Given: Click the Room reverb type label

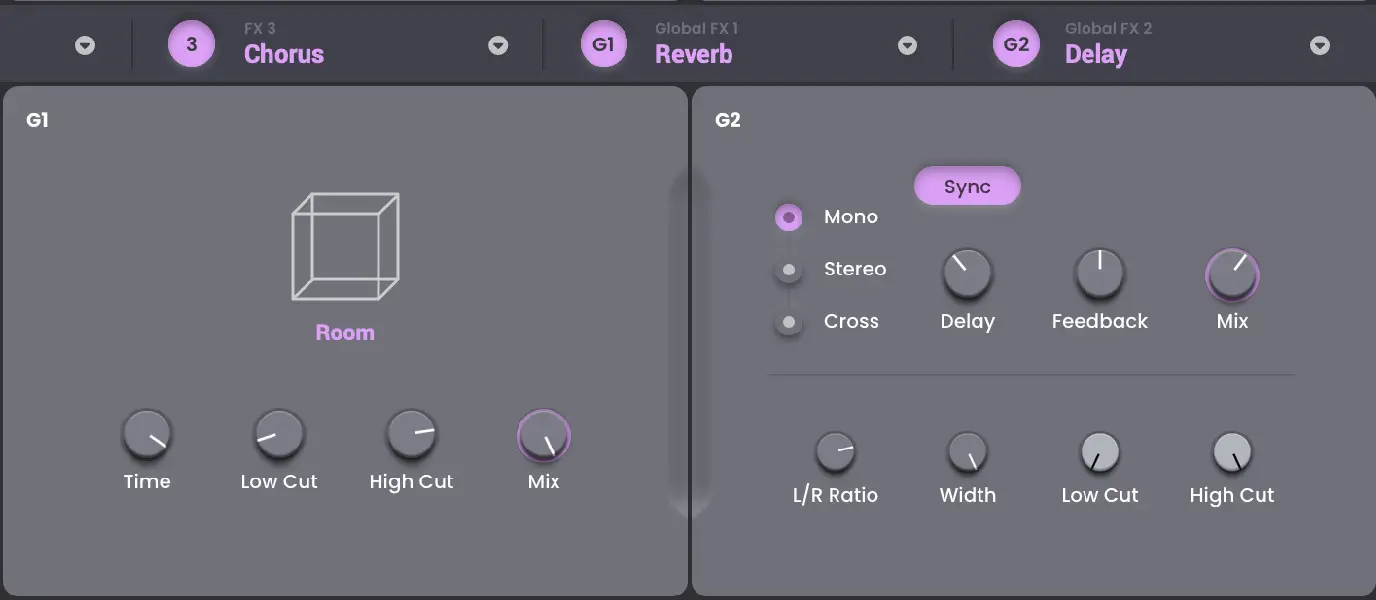Looking at the screenshot, I should (345, 332).
